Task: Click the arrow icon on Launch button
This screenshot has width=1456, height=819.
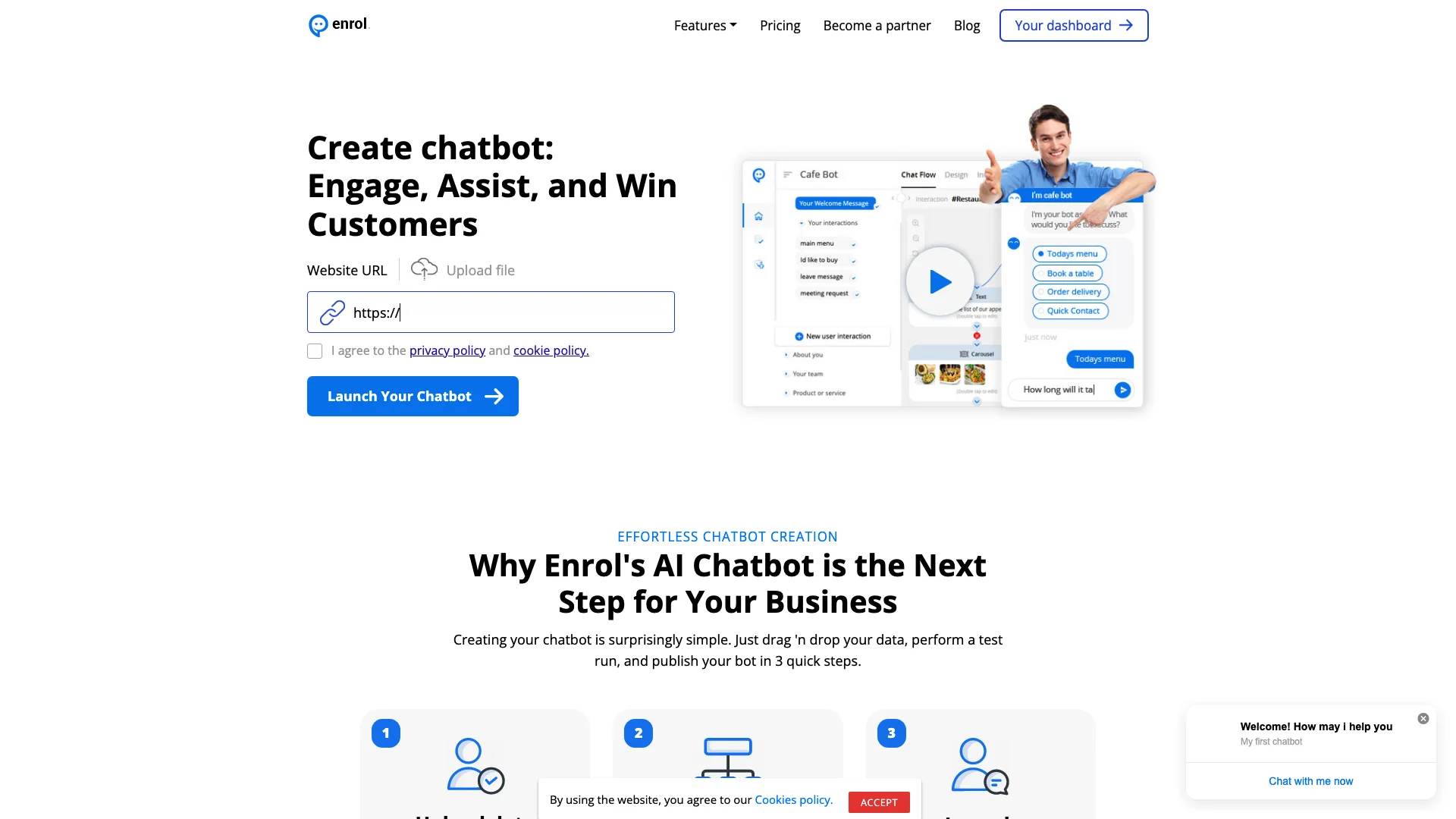Action: pos(494,396)
